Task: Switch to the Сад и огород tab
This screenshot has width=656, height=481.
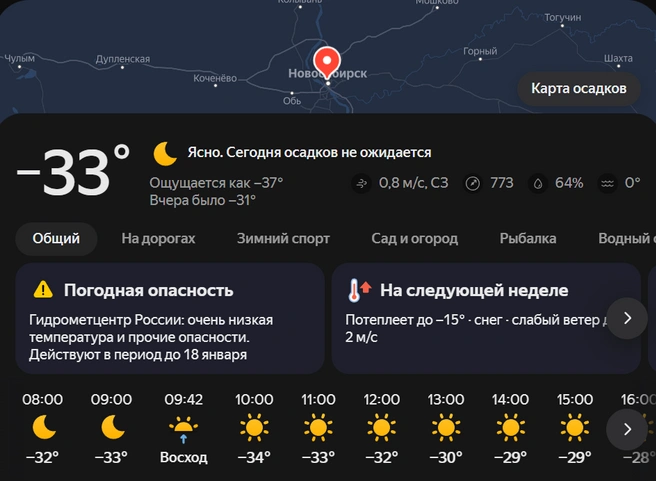Action: pyautogui.click(x=415, y=238)
